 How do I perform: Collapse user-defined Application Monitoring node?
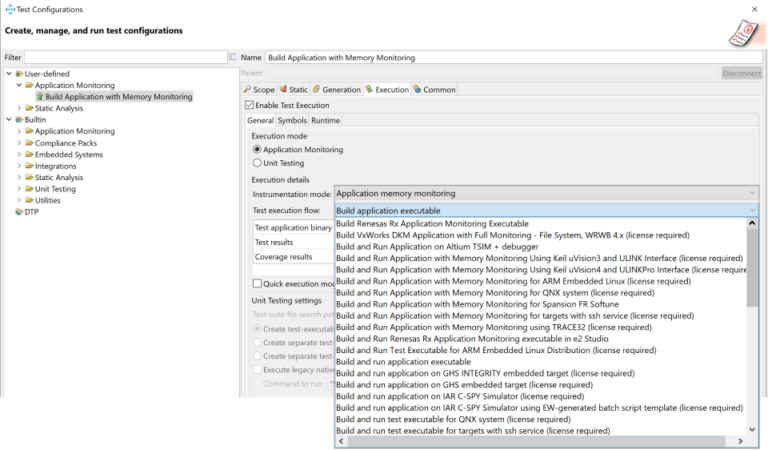pyautogui.click(x=19, y=85)
